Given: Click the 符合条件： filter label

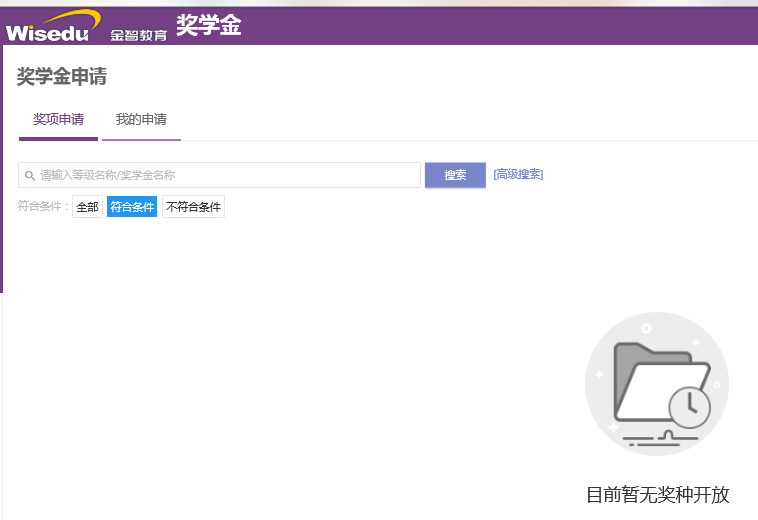Looking at the screenshot, I should point(43,206).
